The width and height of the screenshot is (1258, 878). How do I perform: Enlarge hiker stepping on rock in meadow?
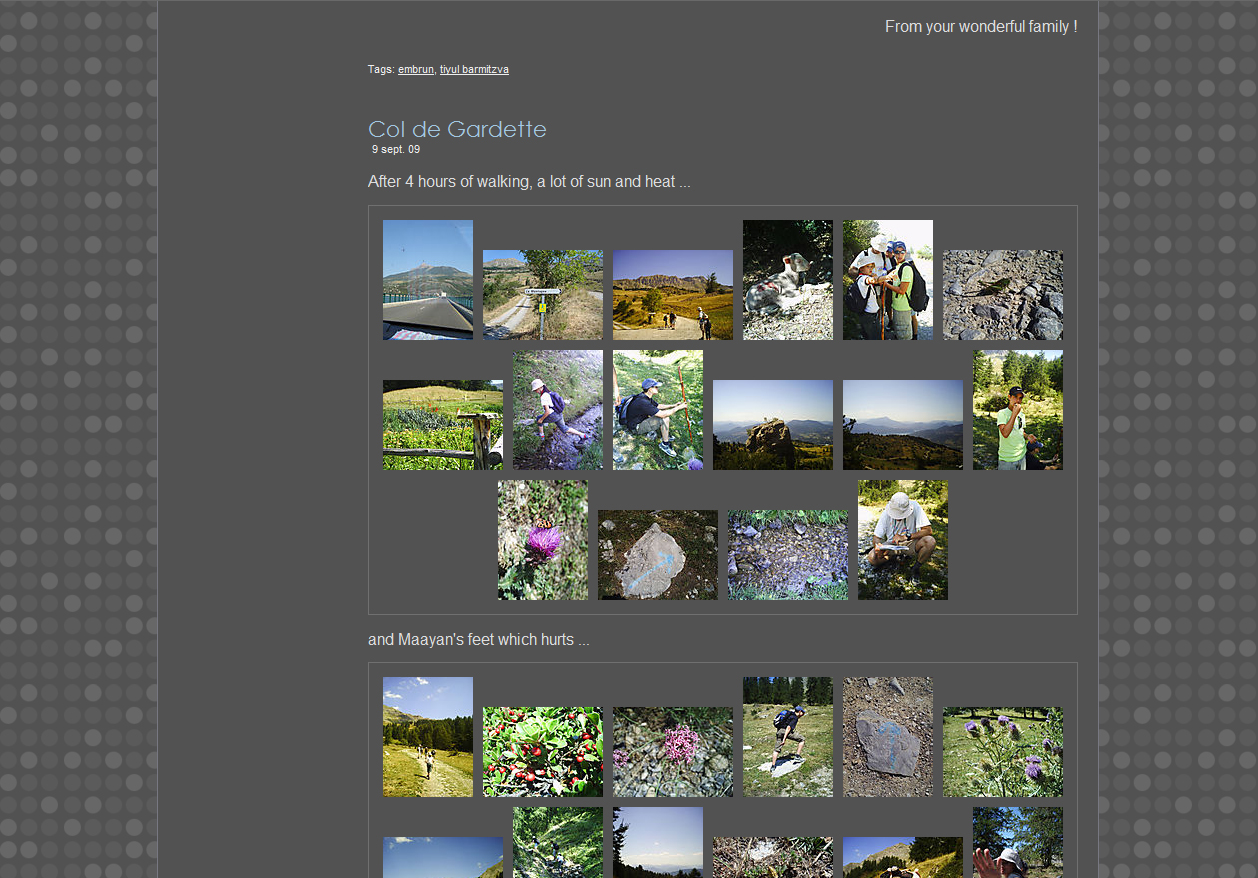[788, 736]
